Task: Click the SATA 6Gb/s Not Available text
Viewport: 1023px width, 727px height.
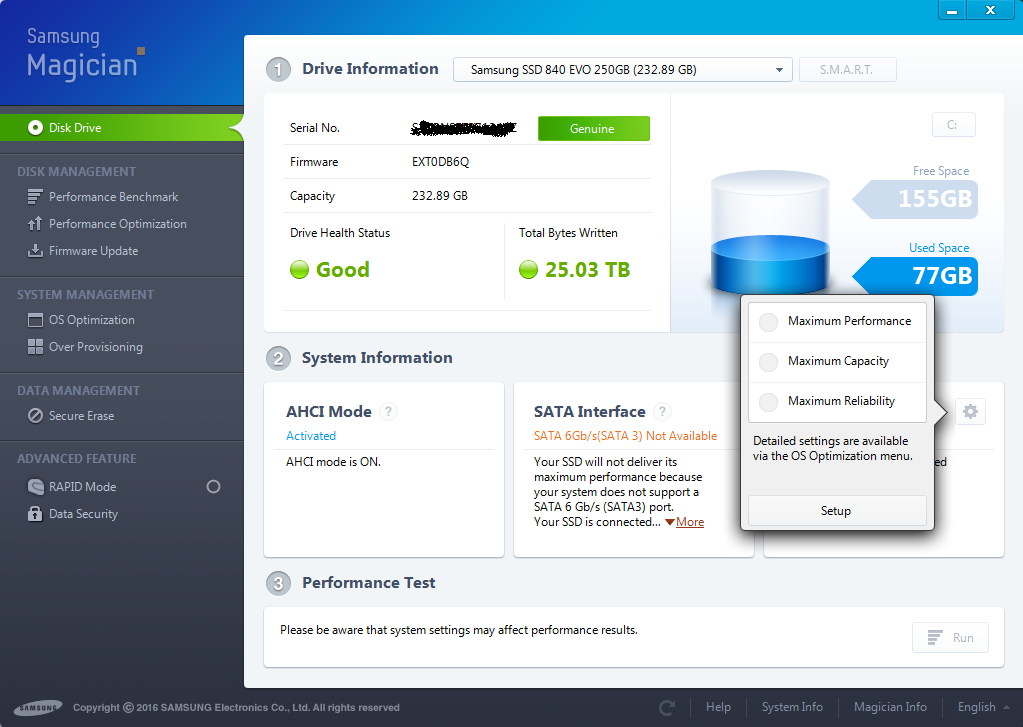Action: 625,436
